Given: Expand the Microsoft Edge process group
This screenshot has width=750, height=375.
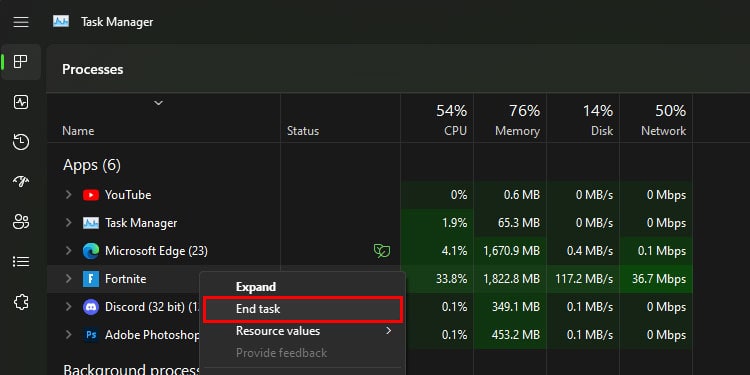Looking at the screenshot, I should (x=68, y=251).
